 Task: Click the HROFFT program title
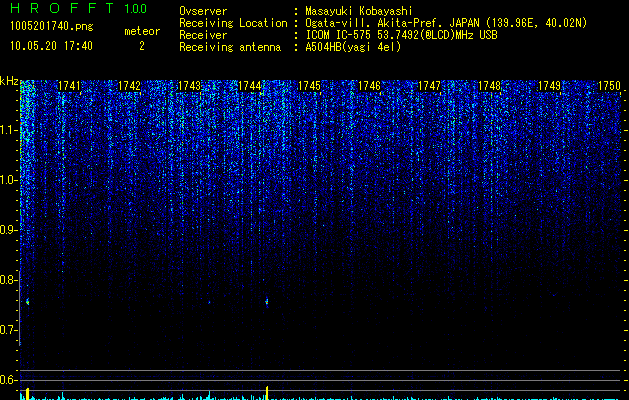(x=62, y=8)
